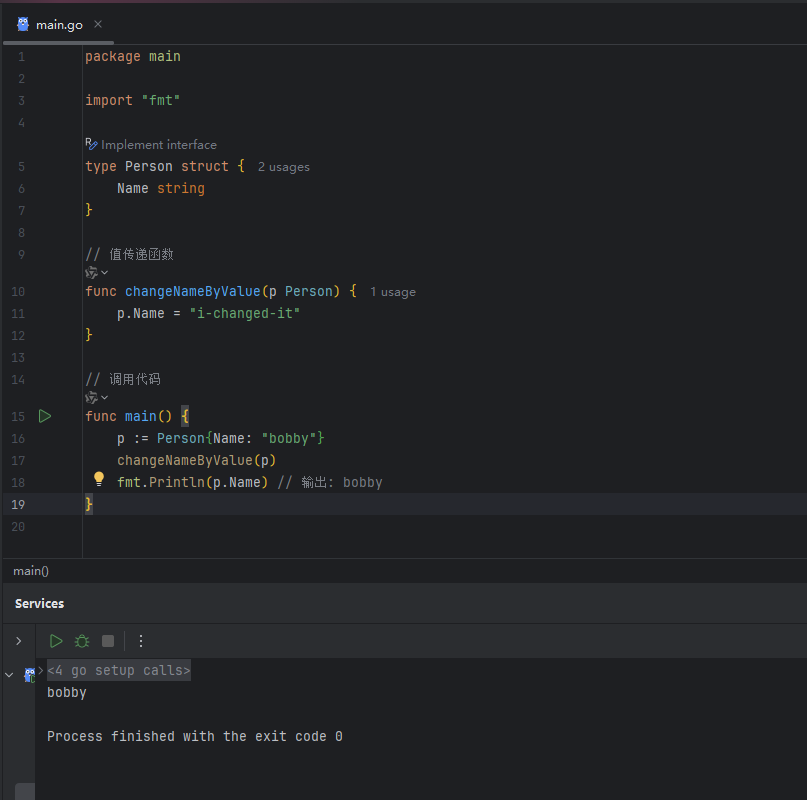
Task: Open AI actions icon above changeNameByValue
Action: point(92,272)
